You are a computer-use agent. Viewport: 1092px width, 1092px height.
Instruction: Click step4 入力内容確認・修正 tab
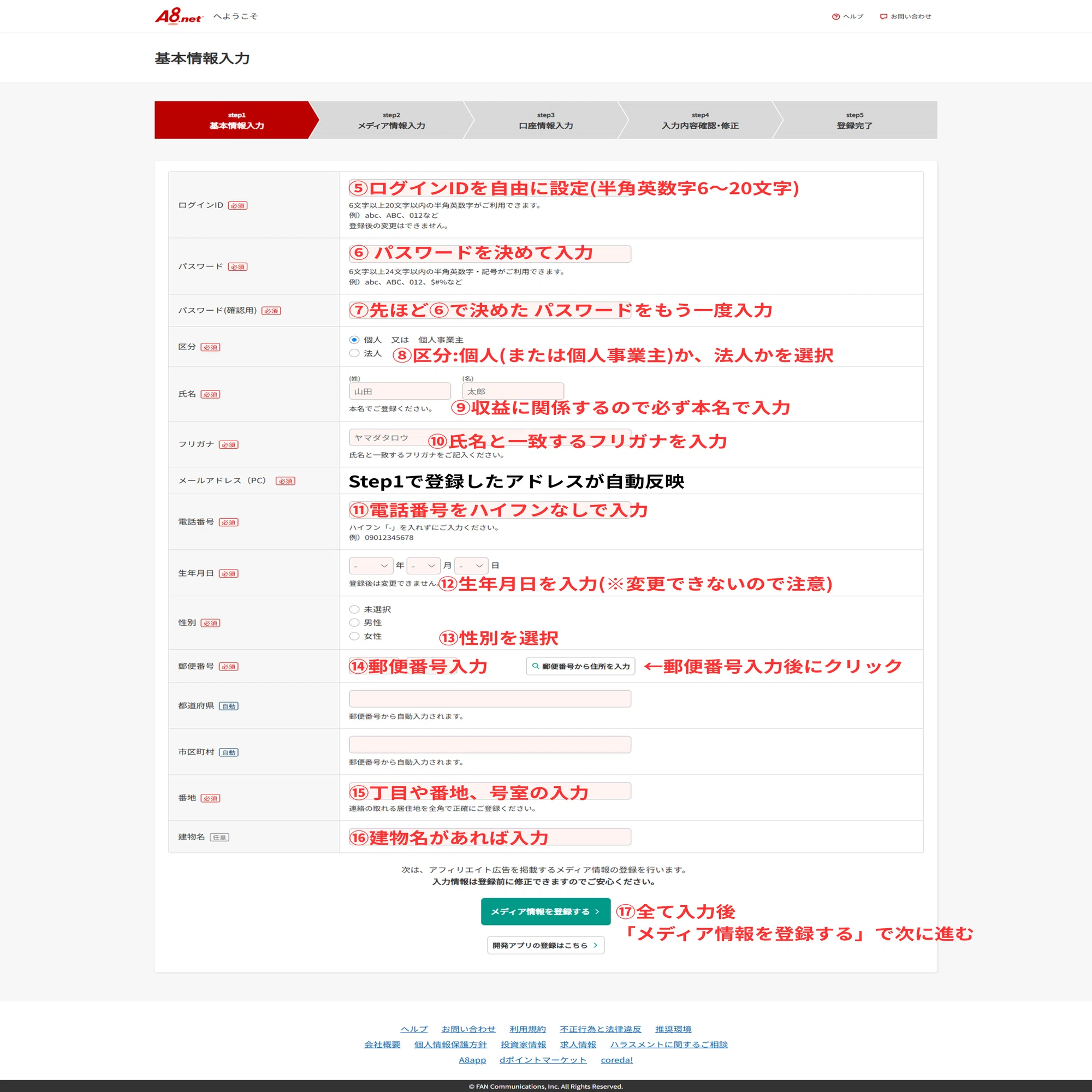tap(700, 120)
